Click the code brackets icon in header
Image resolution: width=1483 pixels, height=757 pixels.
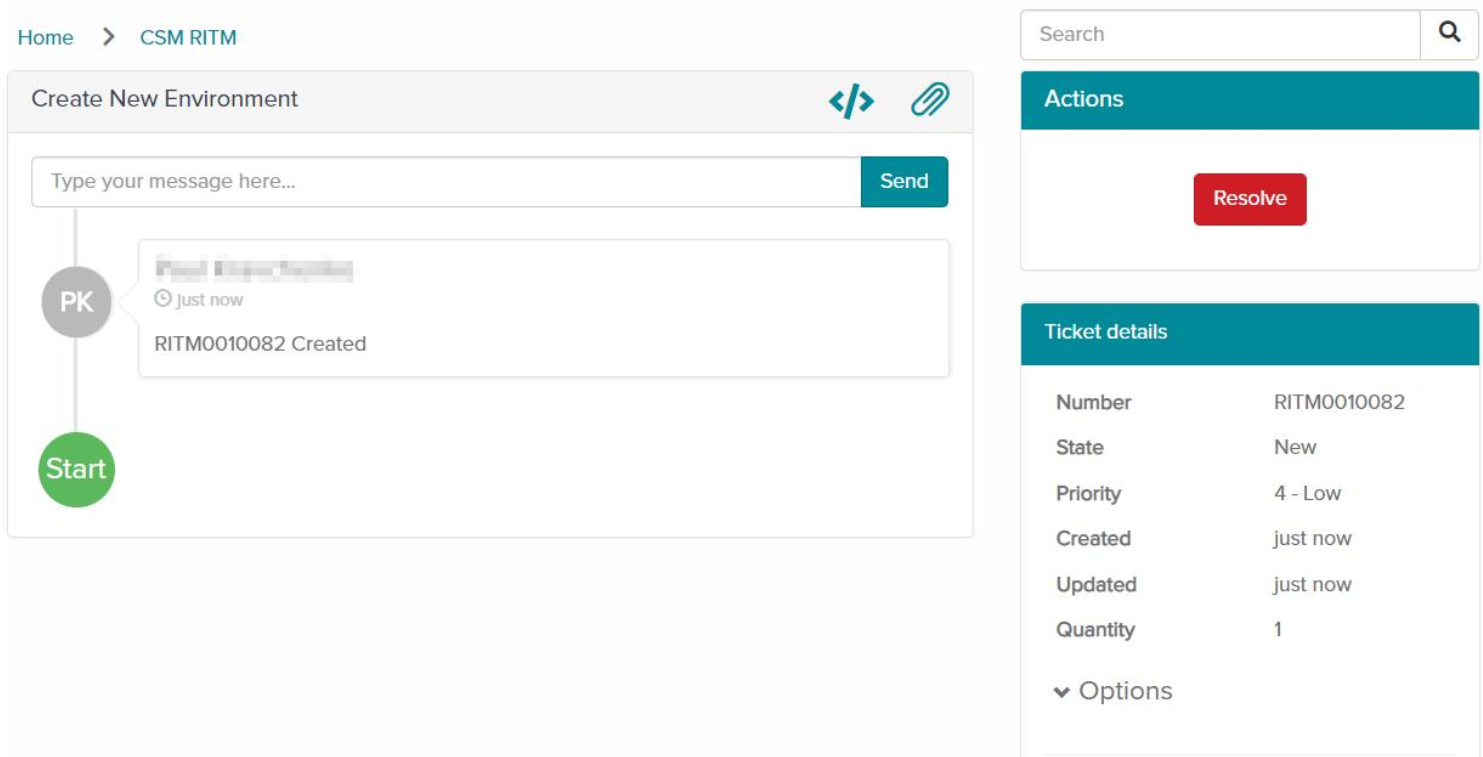[x=851, y=101]
